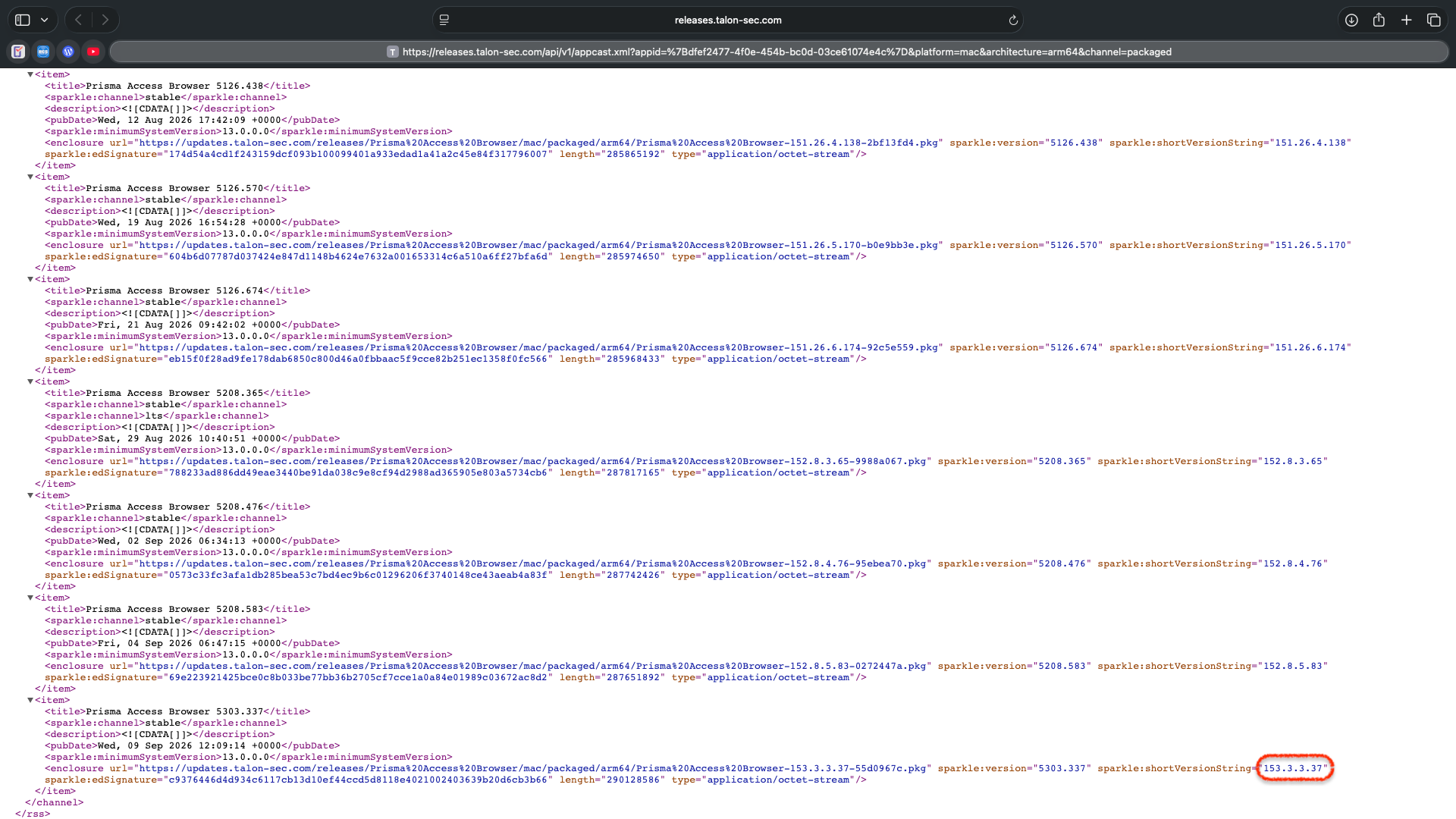
Task: Go back with the back arrow
Action: pyautogui.click(x=78, y=20)
